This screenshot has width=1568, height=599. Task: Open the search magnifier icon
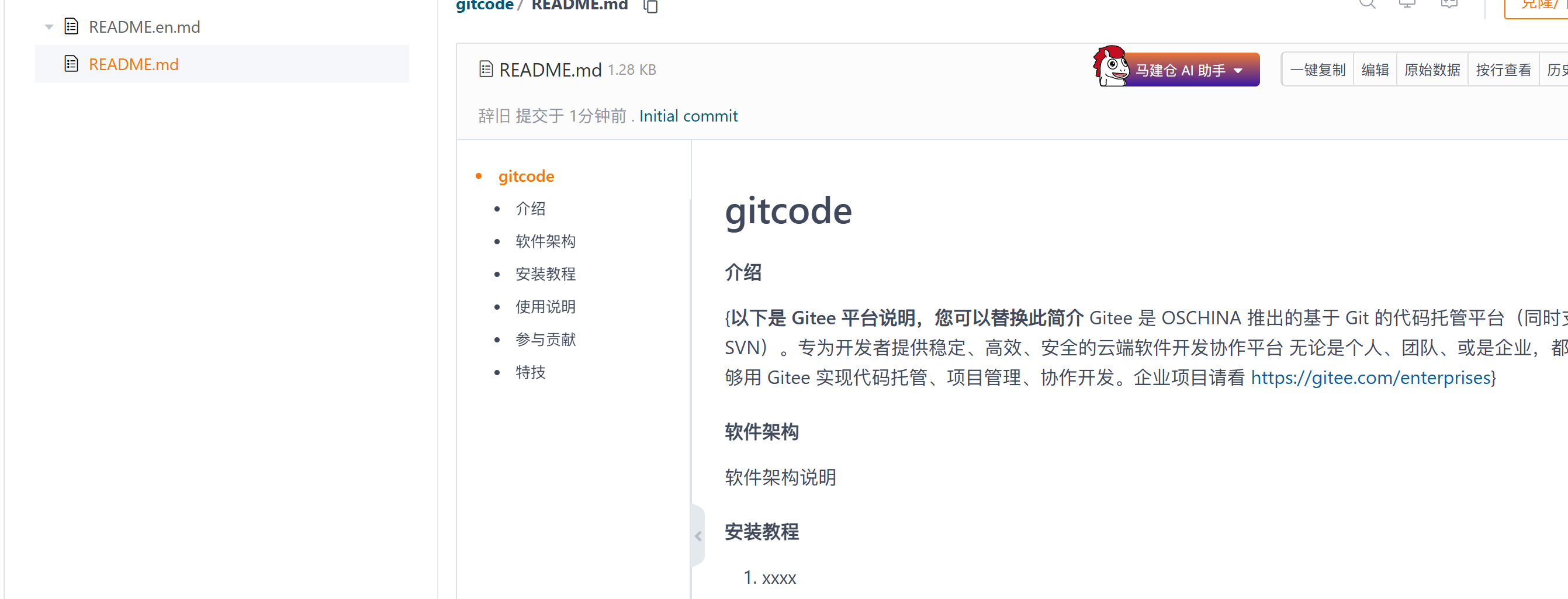pyautogui.click(x=1367, y=4)
